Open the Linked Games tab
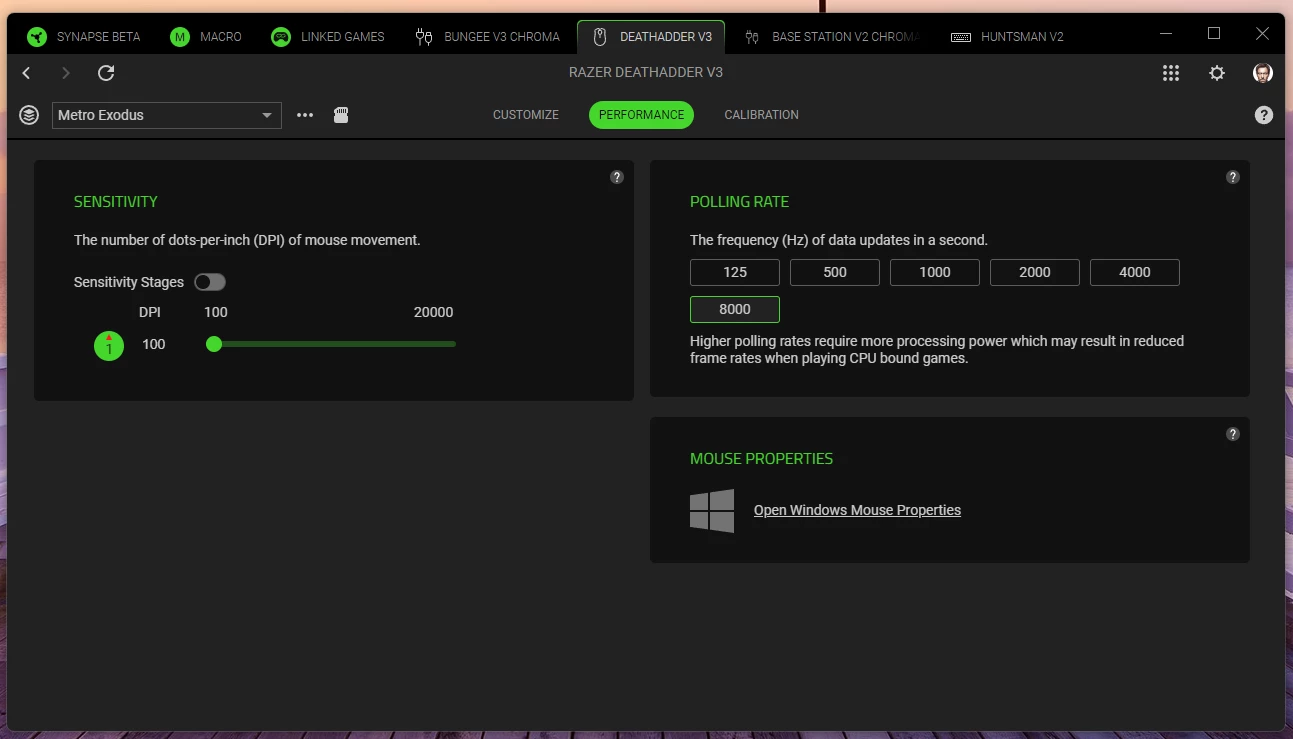Image resolution: width=1293 pixels, height=739 pixels. 328,37
